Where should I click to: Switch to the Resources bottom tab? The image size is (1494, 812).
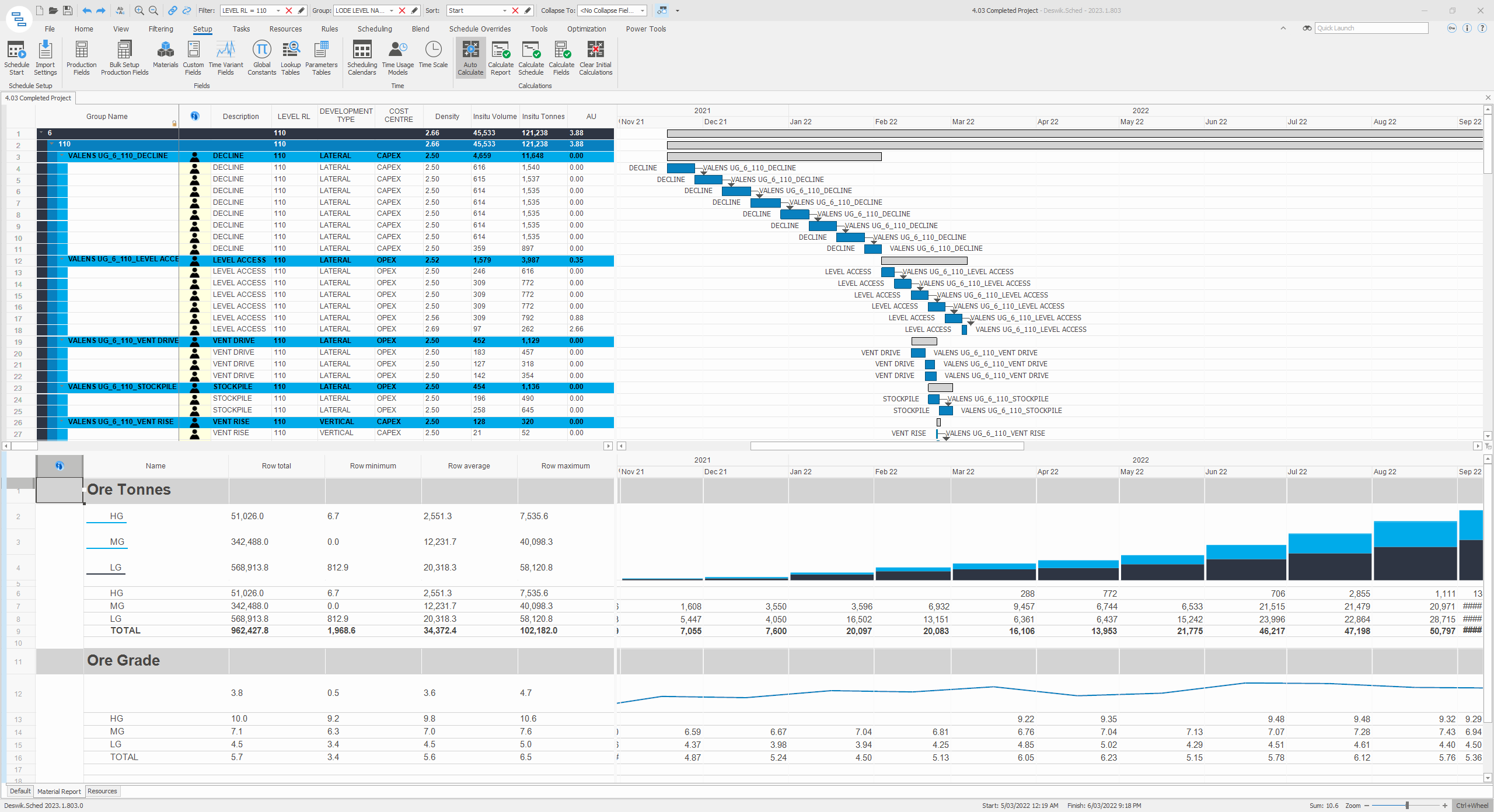pos(102,792)
